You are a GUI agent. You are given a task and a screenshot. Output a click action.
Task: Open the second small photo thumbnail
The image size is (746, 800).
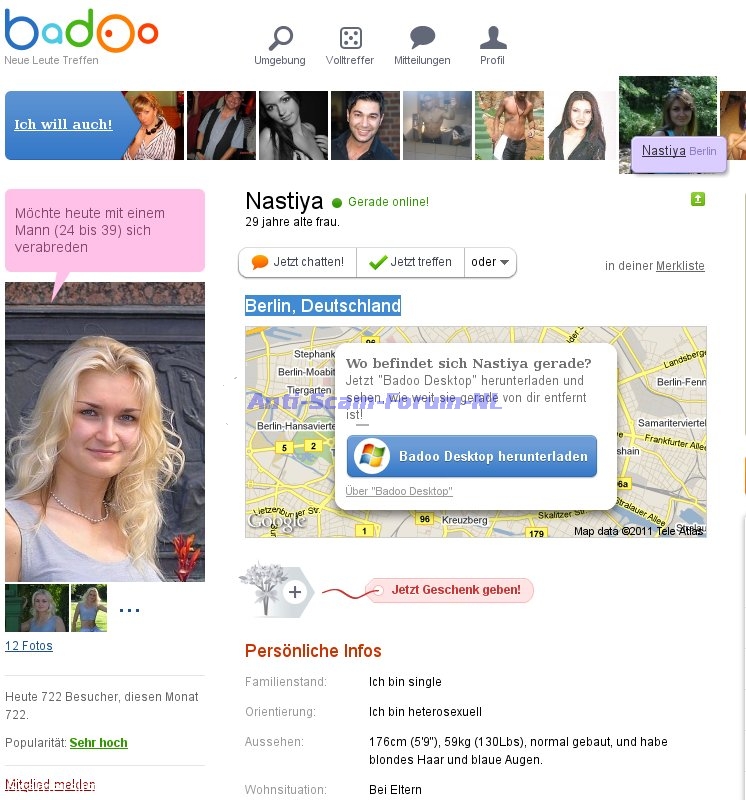[89, 608]
